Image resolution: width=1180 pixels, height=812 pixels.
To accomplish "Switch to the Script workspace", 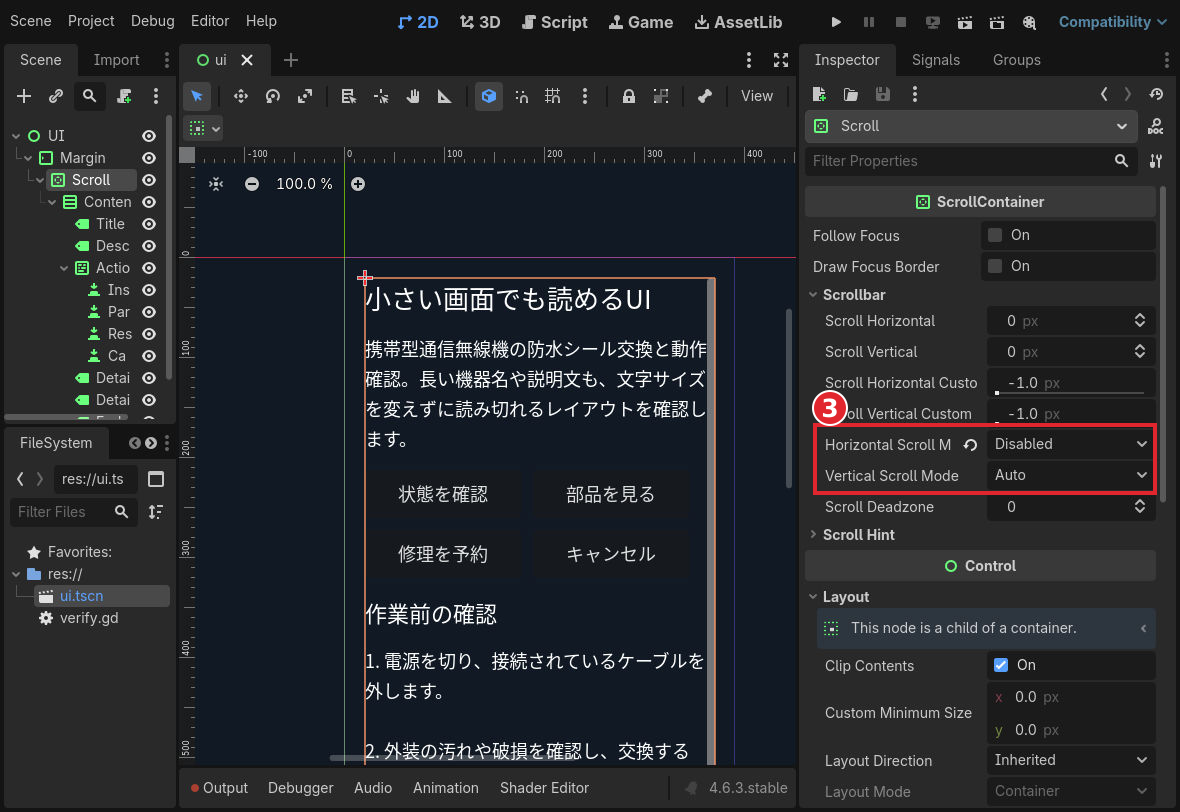I will pyautogui.click(x=555, y=23).
